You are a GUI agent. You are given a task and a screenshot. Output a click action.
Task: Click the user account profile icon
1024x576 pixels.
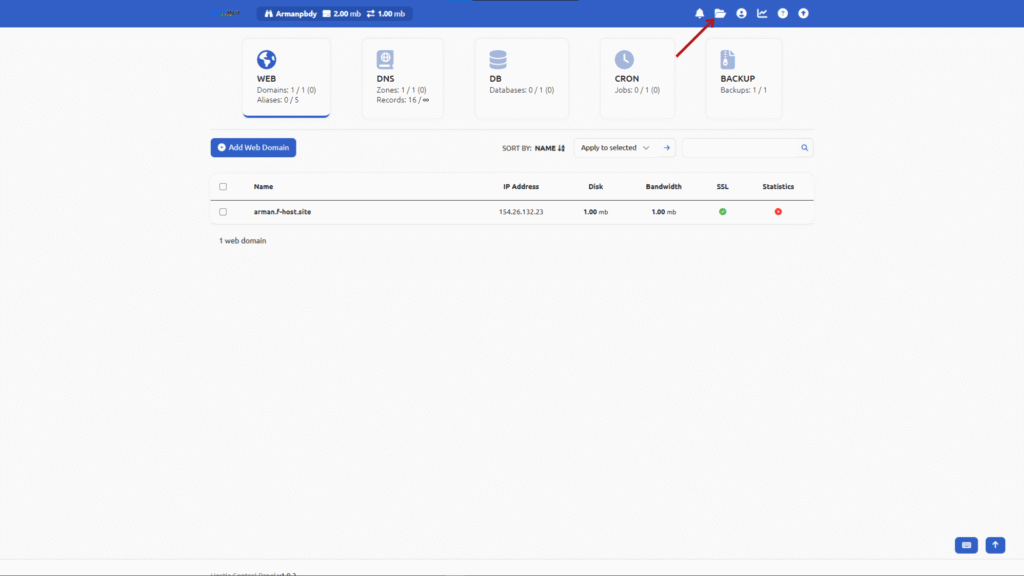coord(741,14)
